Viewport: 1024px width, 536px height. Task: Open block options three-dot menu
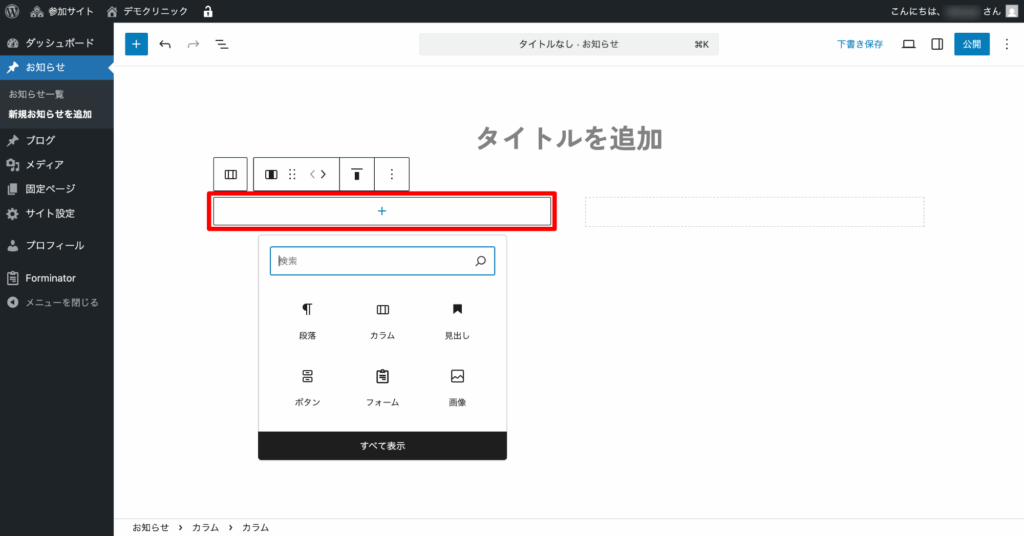click(391, 174)
